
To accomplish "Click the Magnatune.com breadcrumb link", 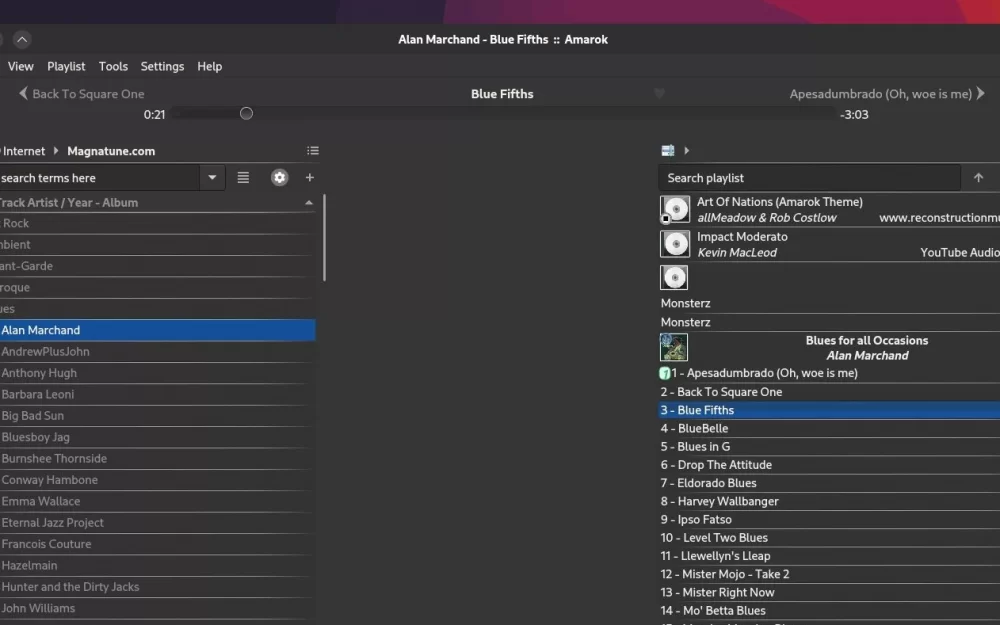I will 104,150.
